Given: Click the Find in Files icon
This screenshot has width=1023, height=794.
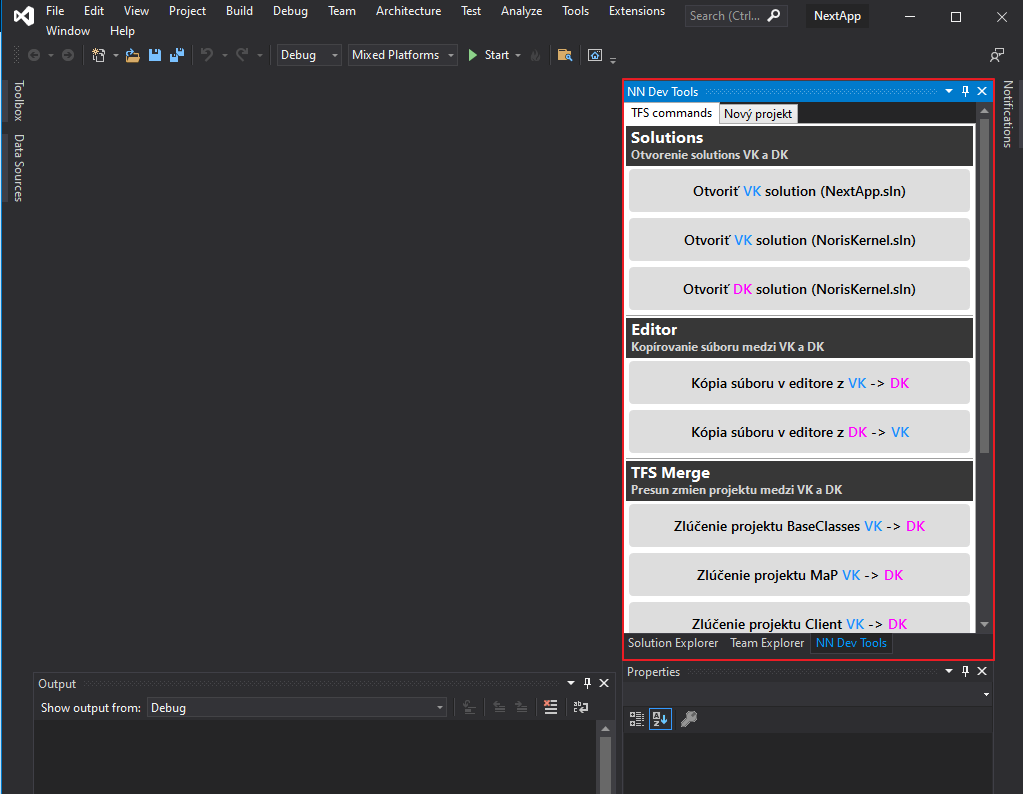Looking at the screenshot, I should 565,55.
